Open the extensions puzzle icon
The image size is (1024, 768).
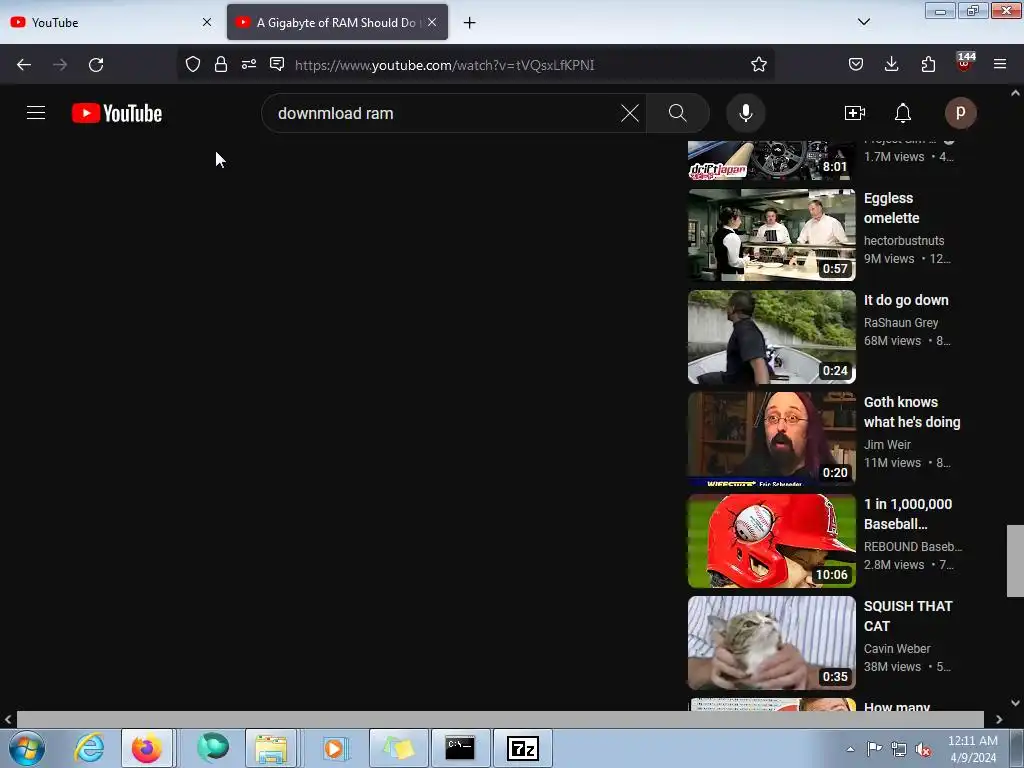point(928,64)
